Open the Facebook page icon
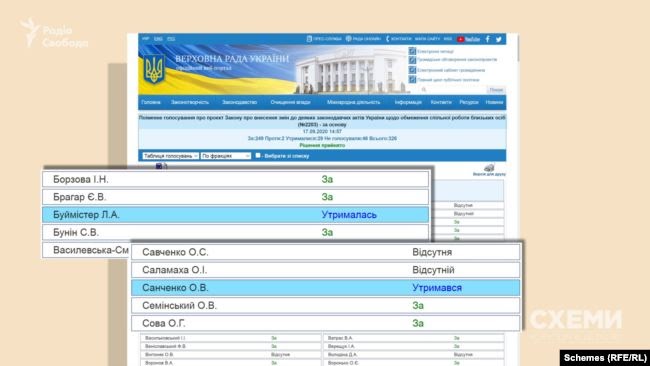The width and height of the screenshot is (650, 366). (x=488, y=39)
